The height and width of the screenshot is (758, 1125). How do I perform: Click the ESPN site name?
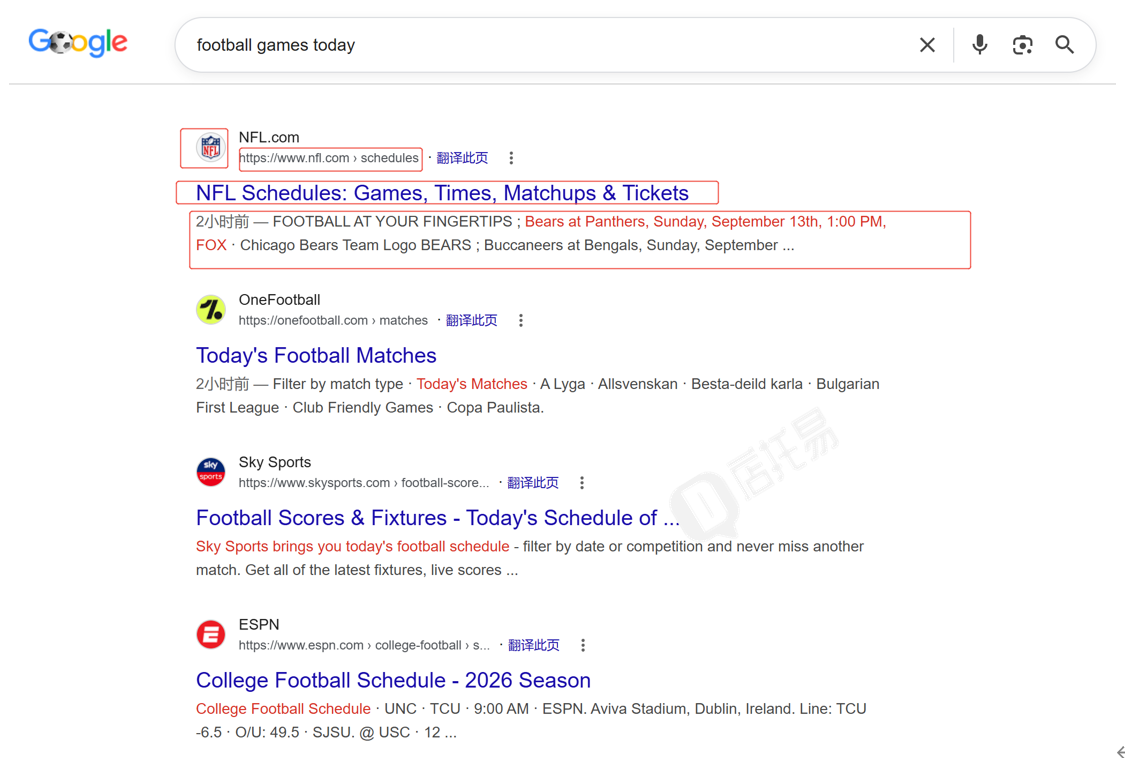click(x=259, y=624)
